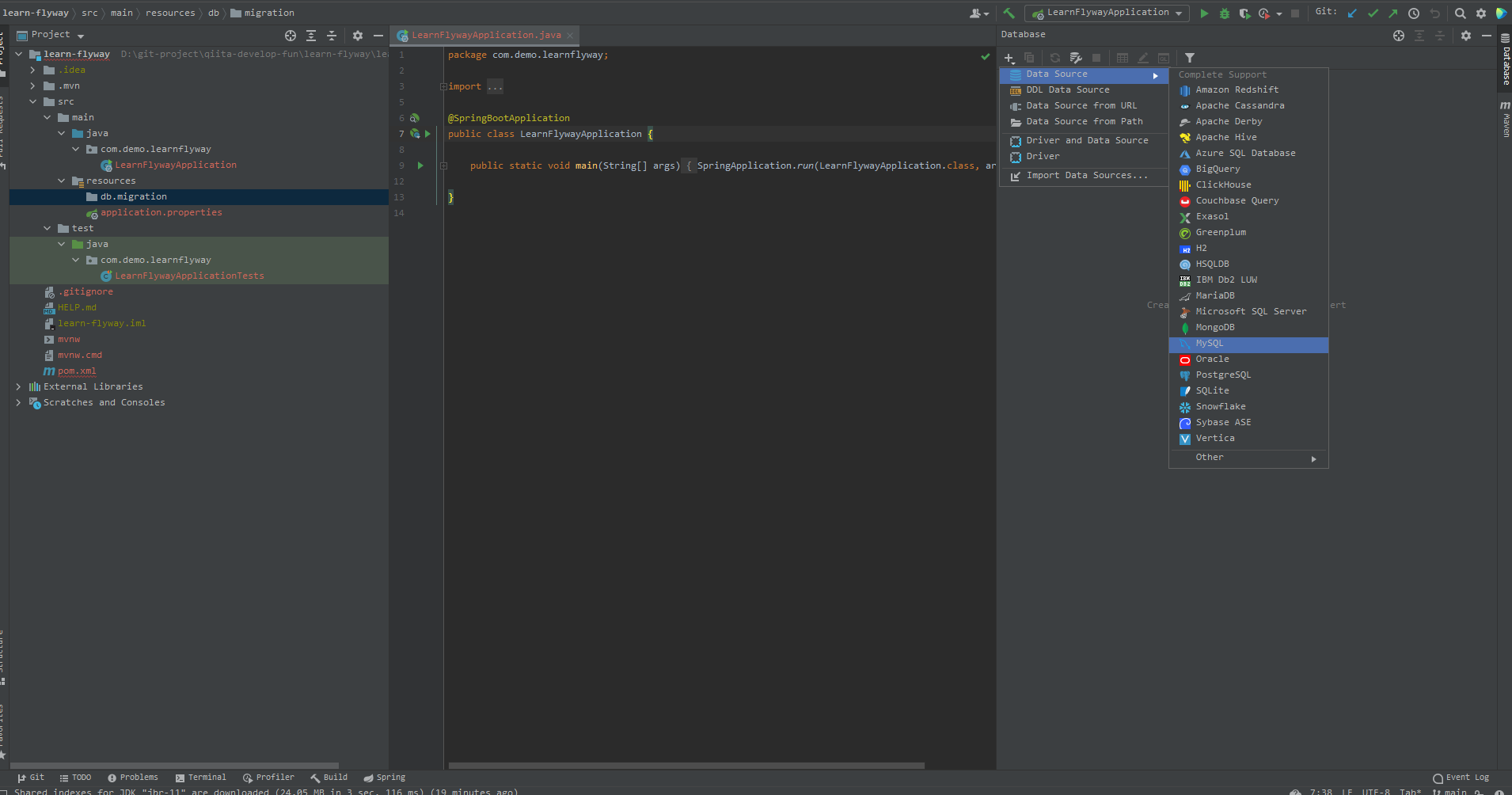
Task: Click the editor horizontal scrollbar
Action: tap(686, 766)
